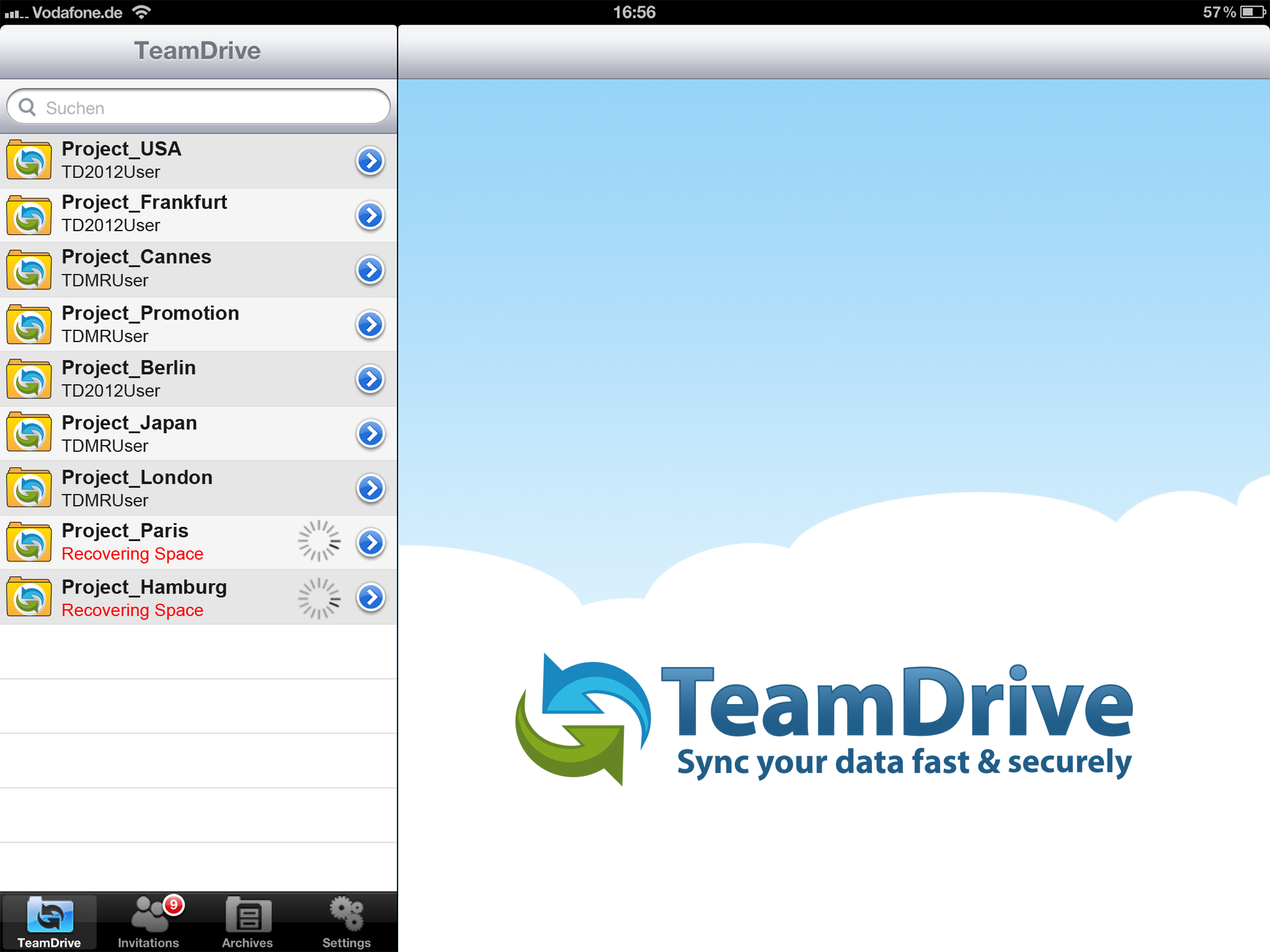The height and width of the screenshot is (952, 1270).
Task: Tap the 16:56 clock in status bar
Action: point(634,12)
